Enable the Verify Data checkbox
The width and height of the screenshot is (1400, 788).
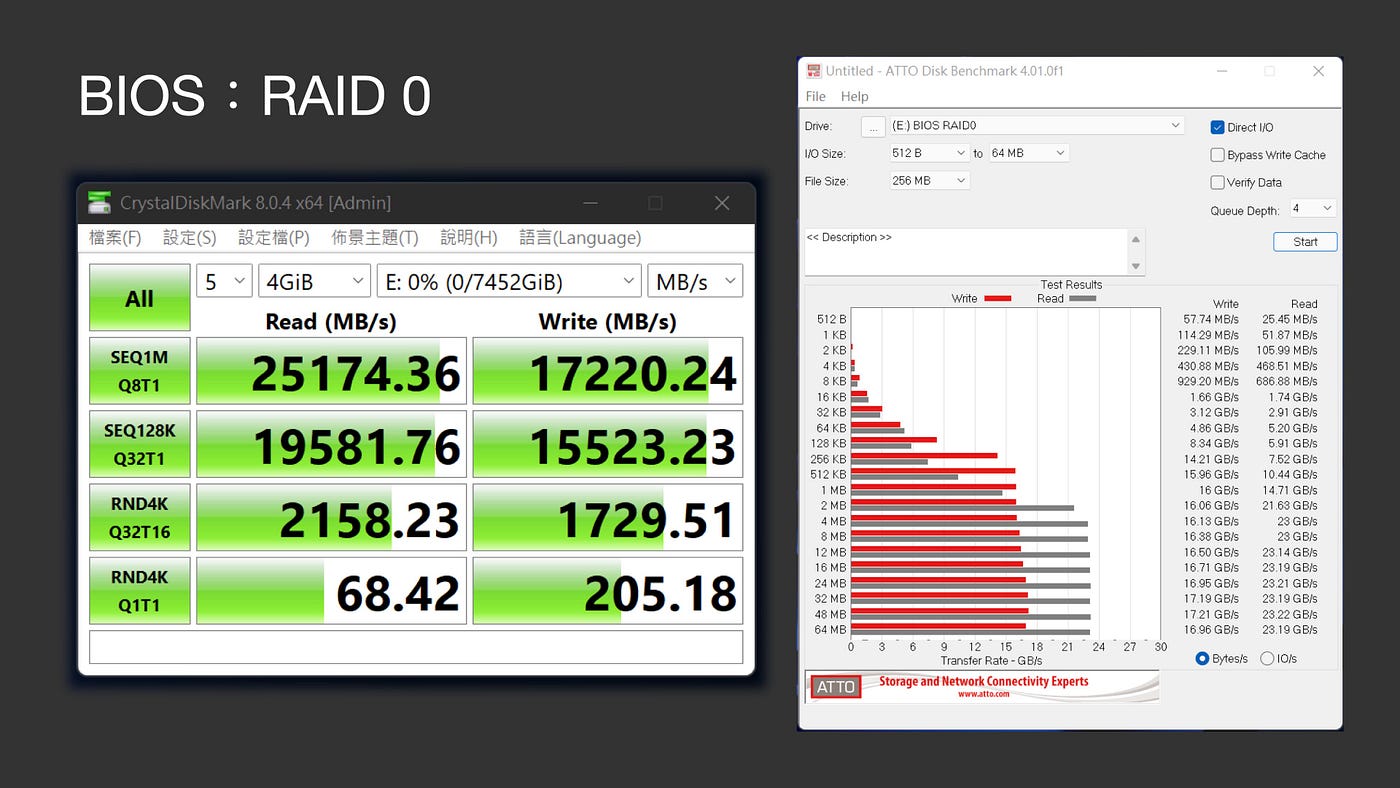click(1217, 182)
